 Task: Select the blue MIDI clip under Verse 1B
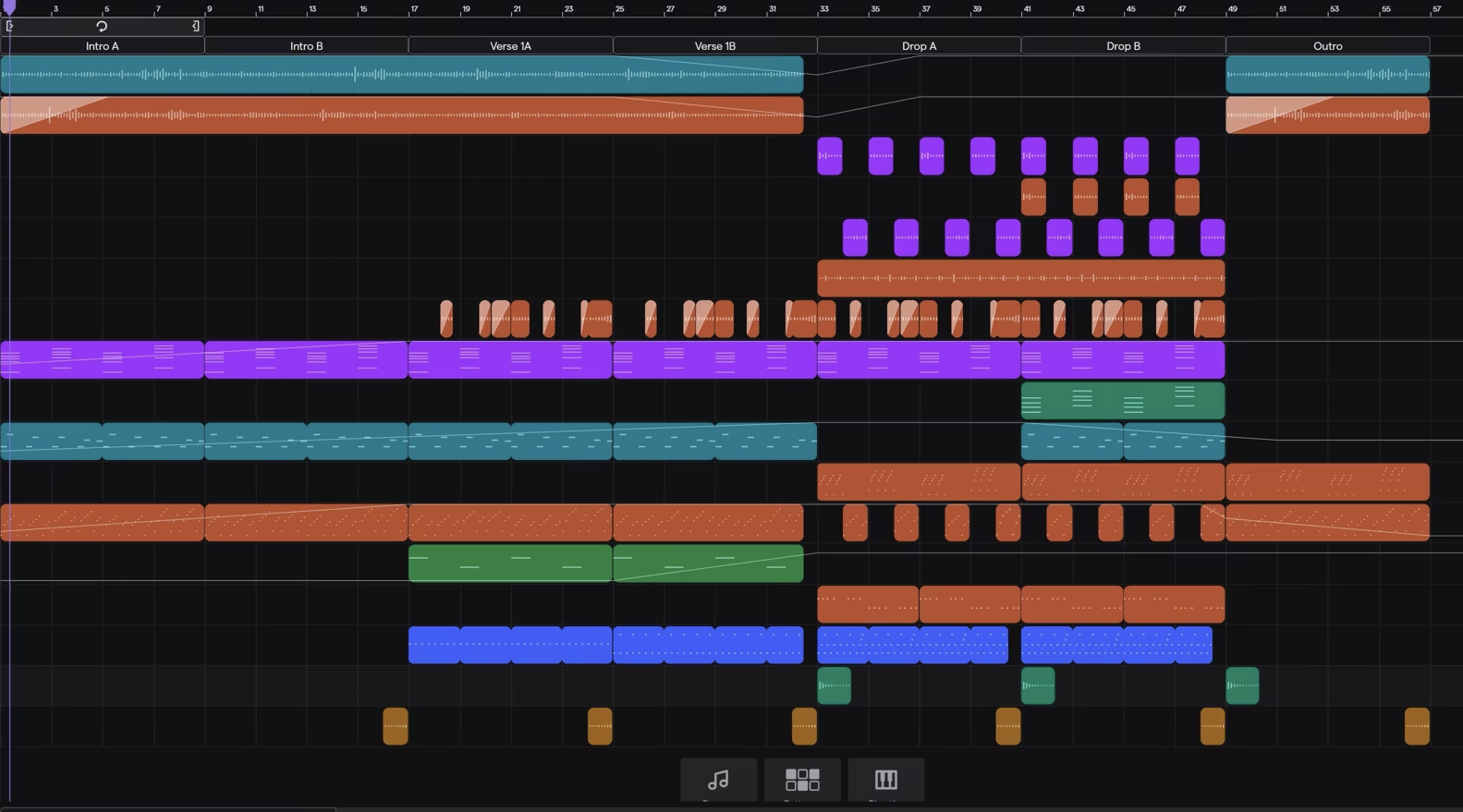708,645
